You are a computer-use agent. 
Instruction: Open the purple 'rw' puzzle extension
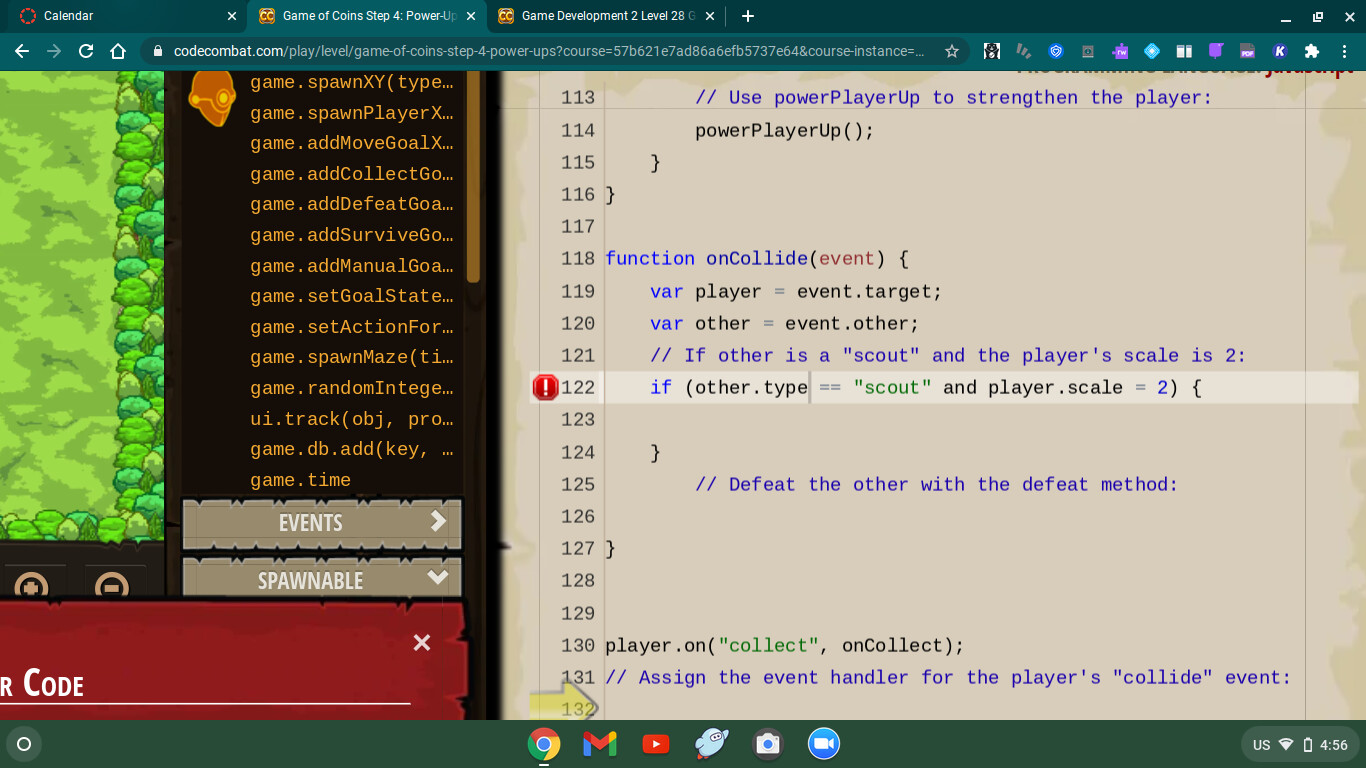[1120, 51]
